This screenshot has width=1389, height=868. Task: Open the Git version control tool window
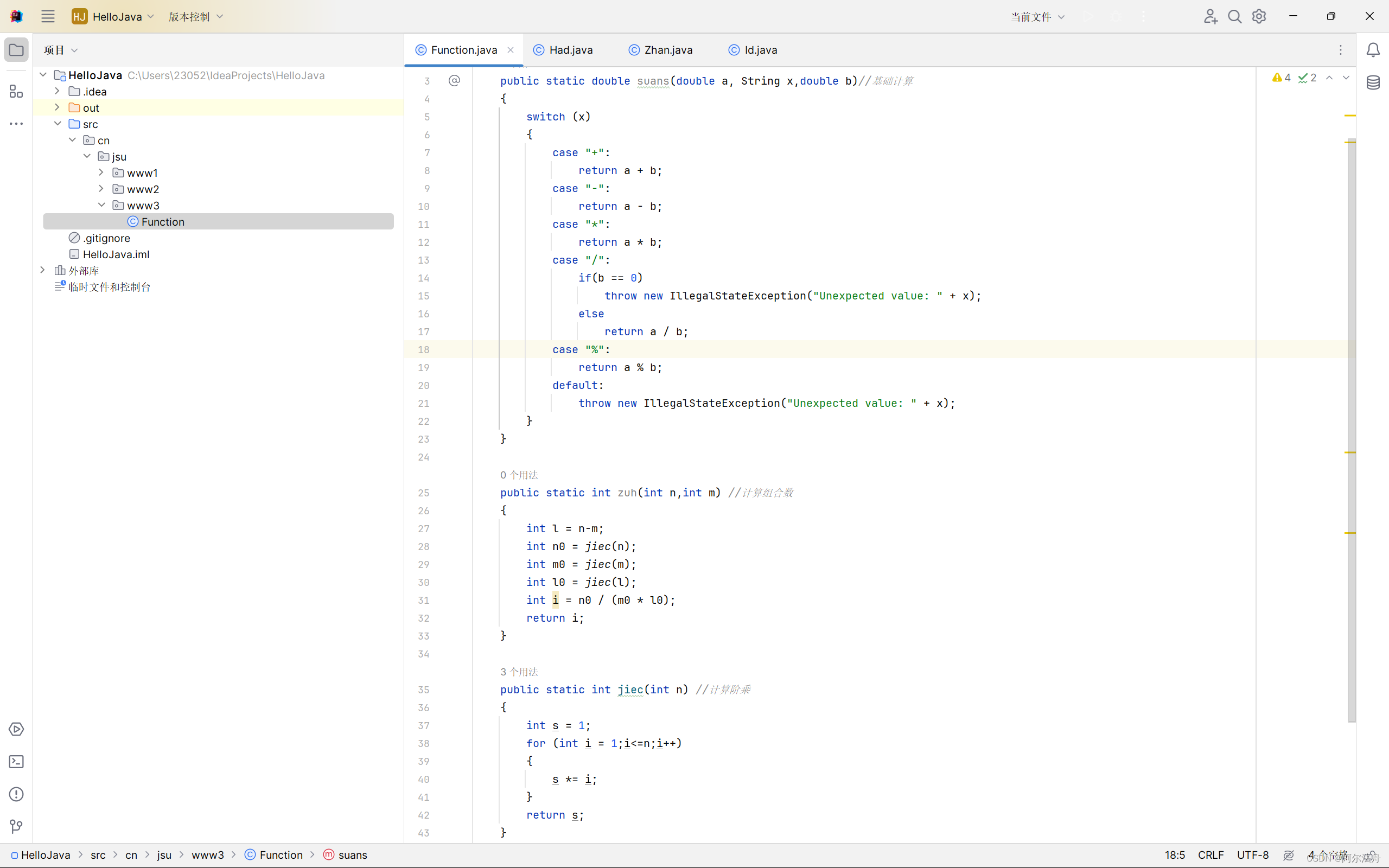point(16,826)
